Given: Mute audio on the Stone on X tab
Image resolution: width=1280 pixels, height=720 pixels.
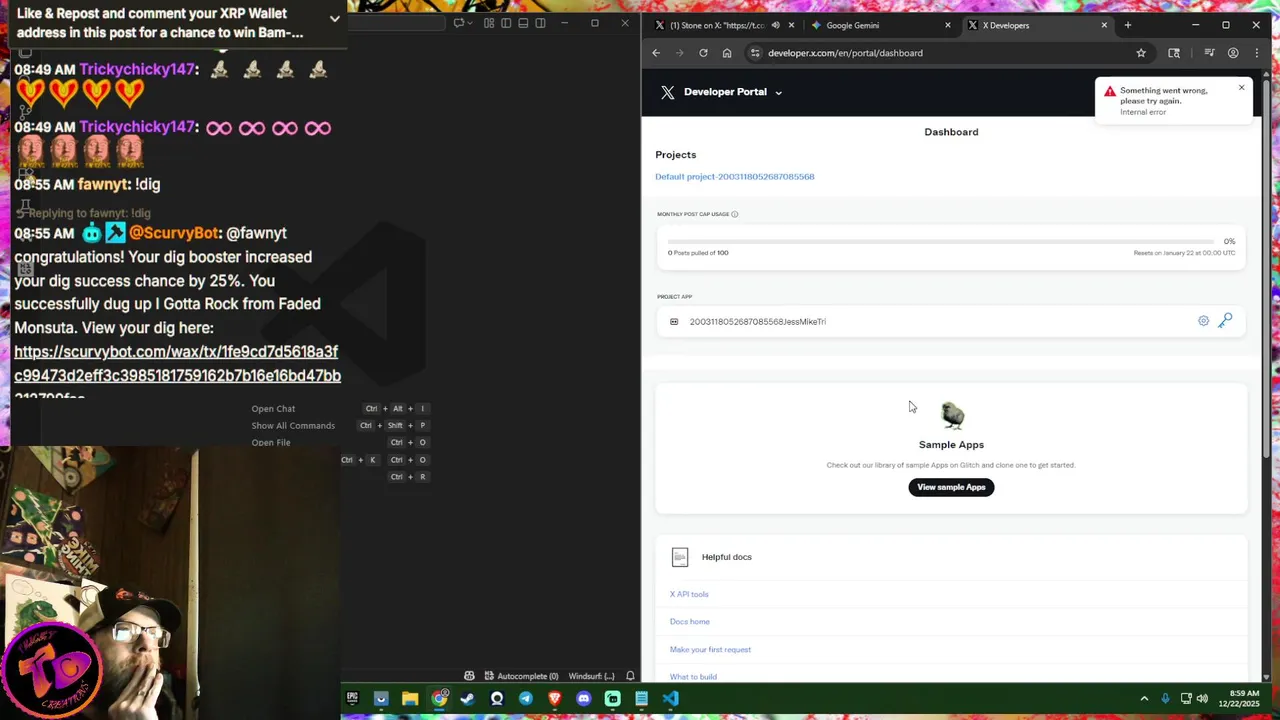Looking at the screenshot, I should pos(775,25).
